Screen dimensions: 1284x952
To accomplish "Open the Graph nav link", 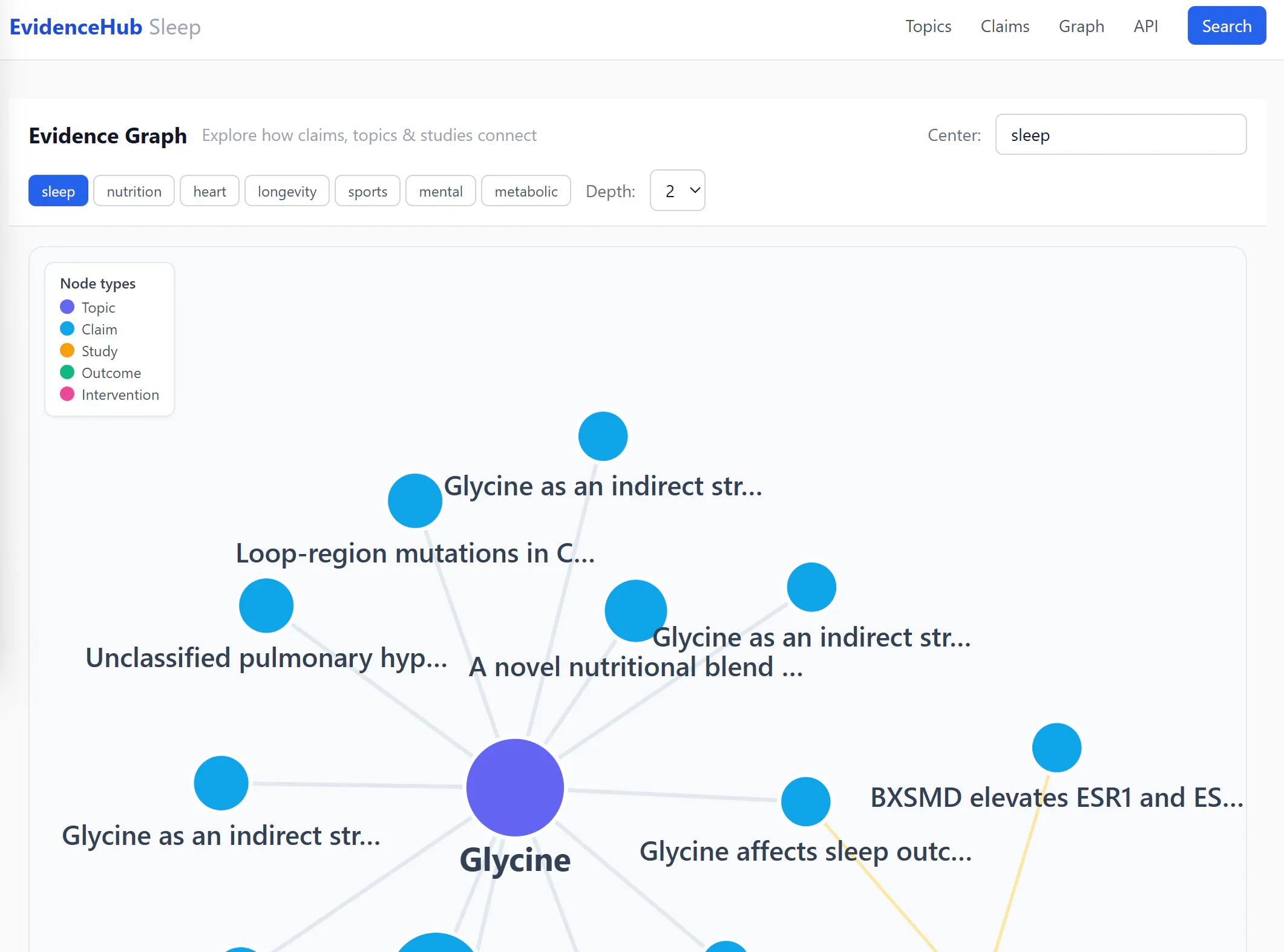I will pyautogui.click(x=1081, y=27).
